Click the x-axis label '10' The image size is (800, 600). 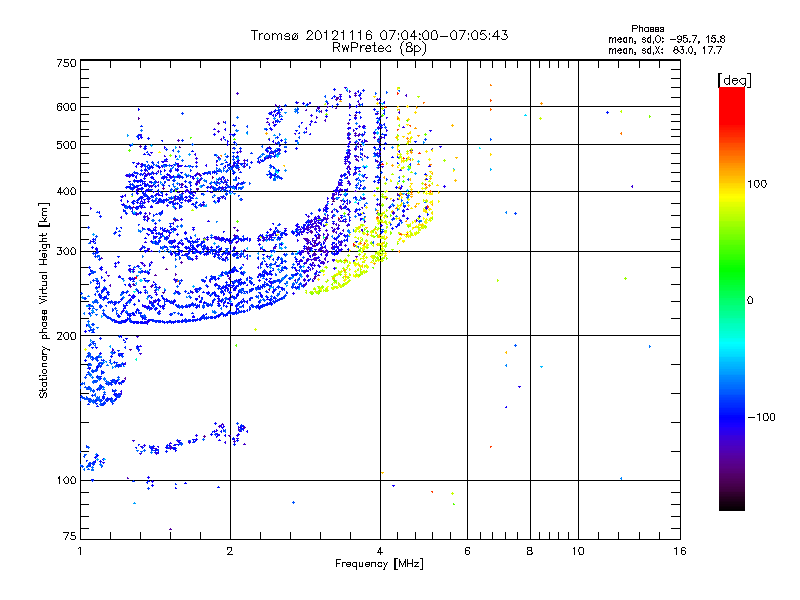click(578, 551)
